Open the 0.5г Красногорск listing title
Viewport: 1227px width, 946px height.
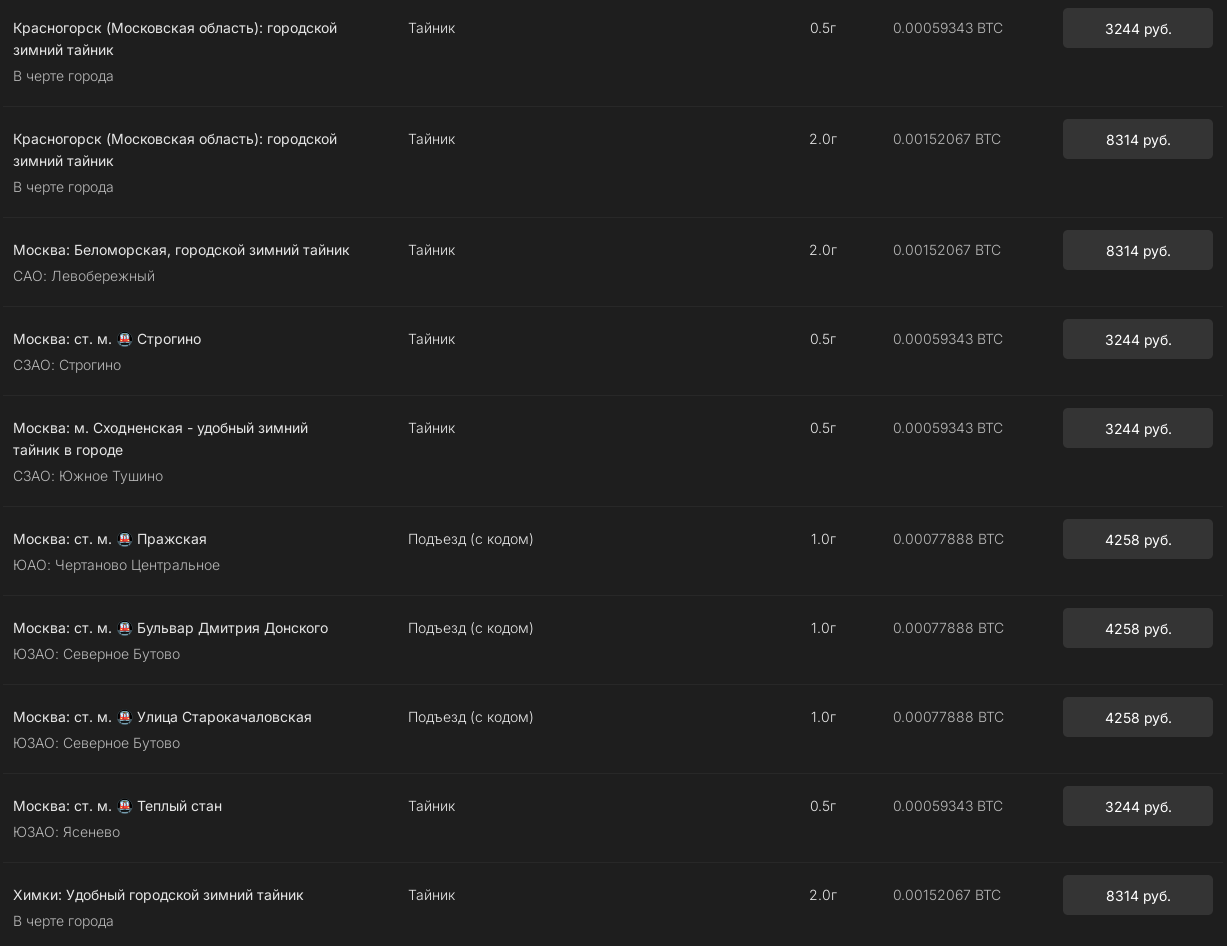click(x=175, y=39)
